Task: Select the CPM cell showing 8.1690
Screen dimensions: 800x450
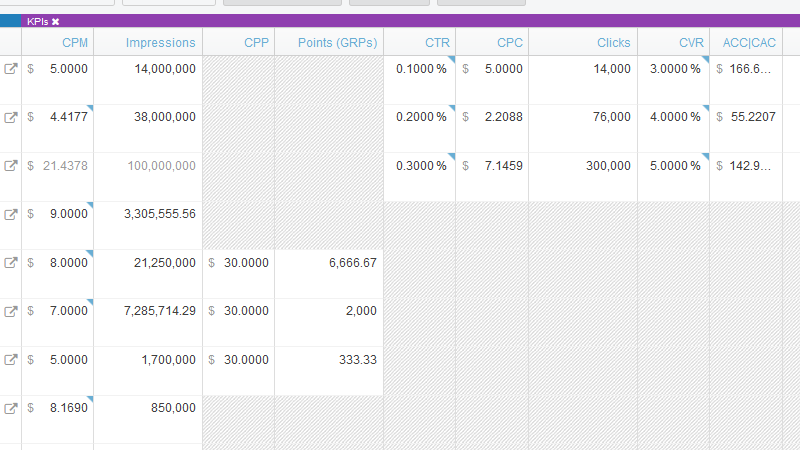Action: [58, 419]
